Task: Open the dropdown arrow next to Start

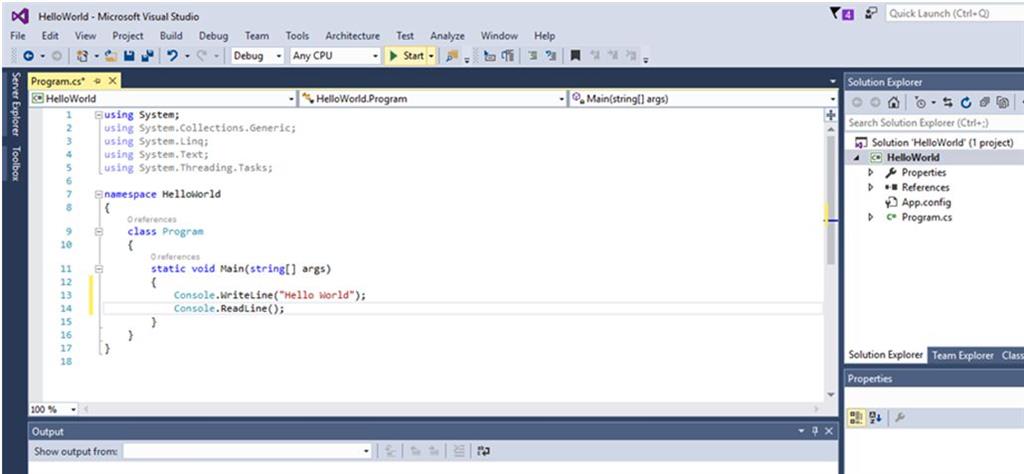Action: coord(432,56)
